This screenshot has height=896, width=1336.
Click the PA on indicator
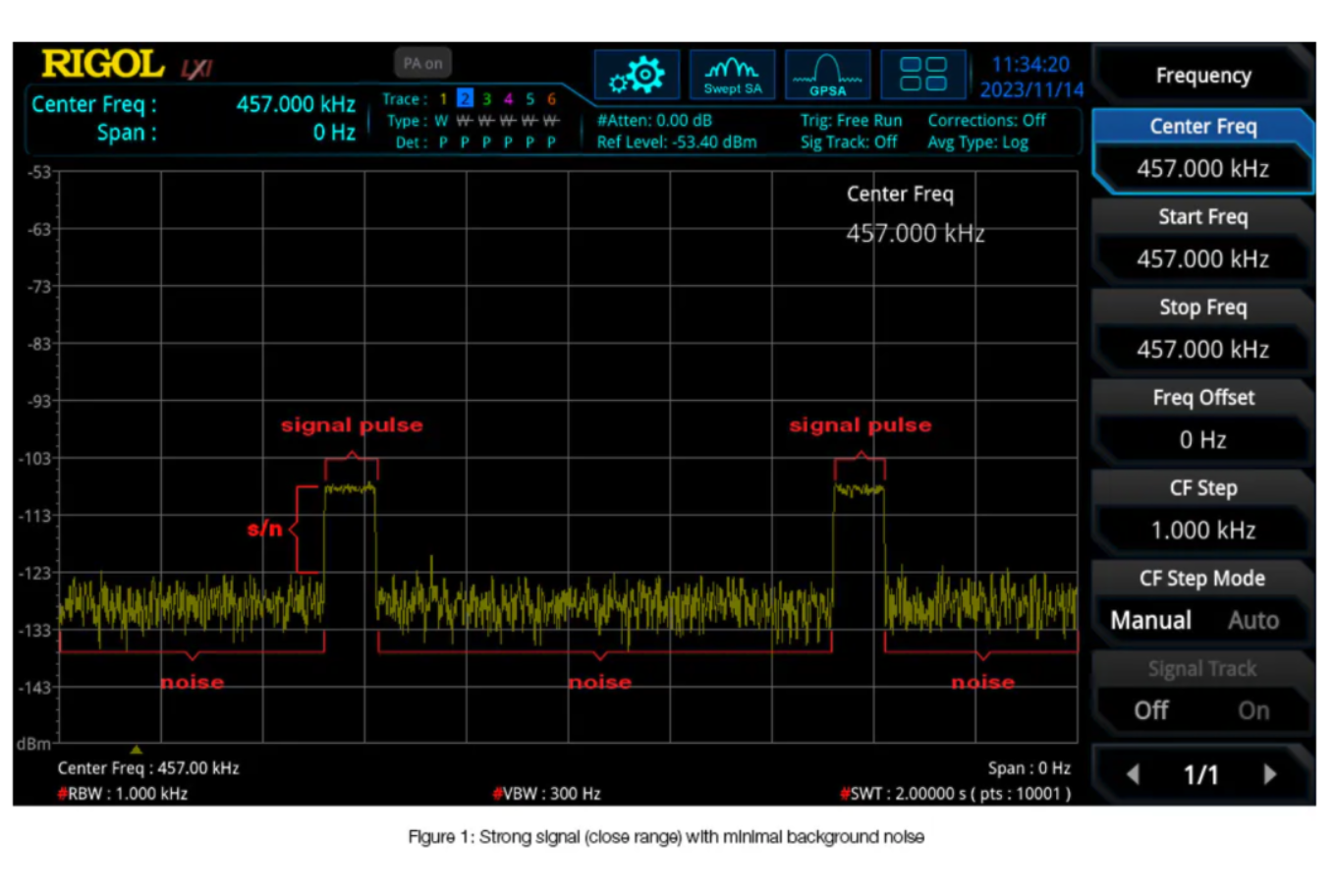[423, 63]
